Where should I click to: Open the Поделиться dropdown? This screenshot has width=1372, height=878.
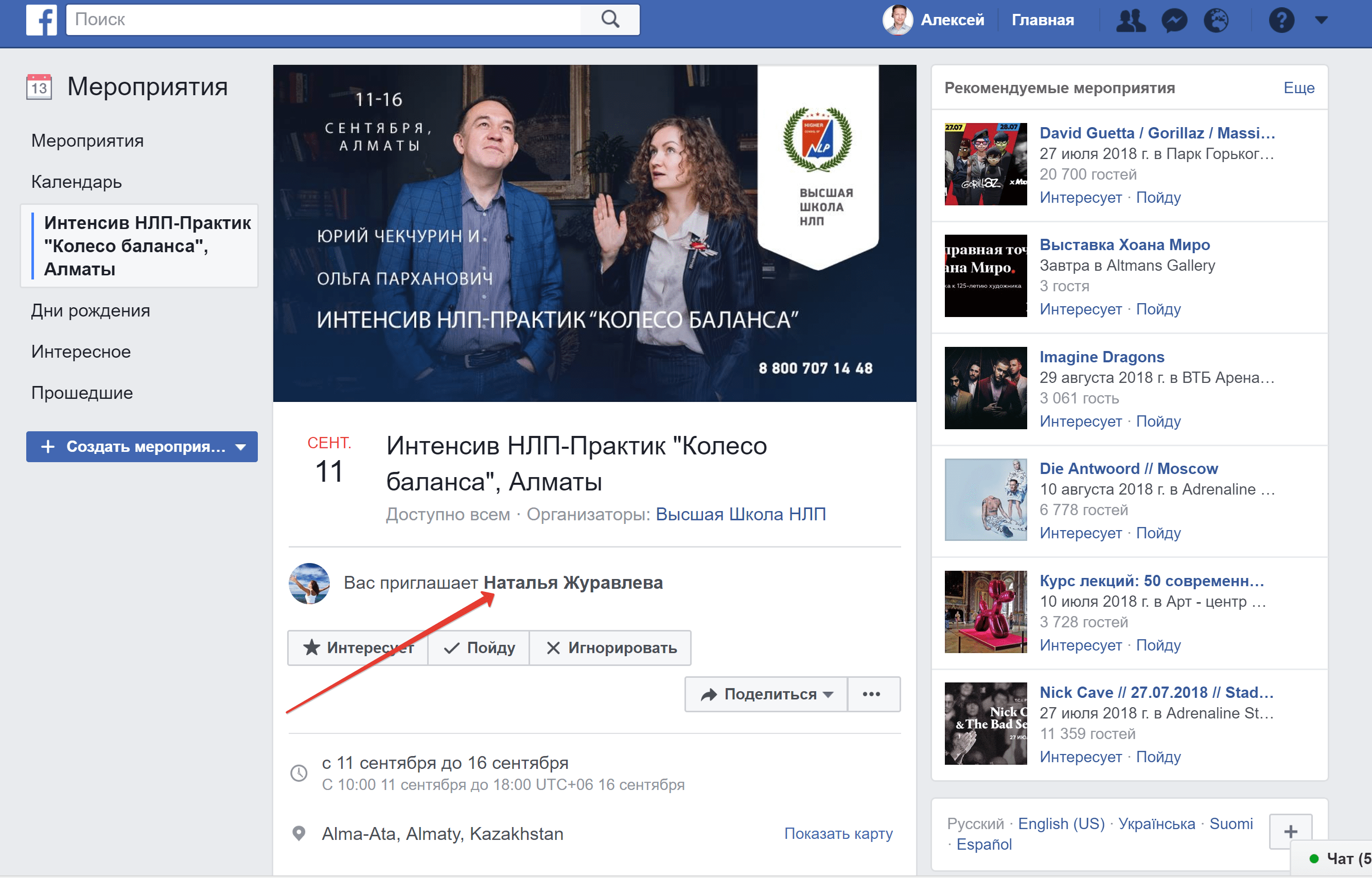(766, 694)
